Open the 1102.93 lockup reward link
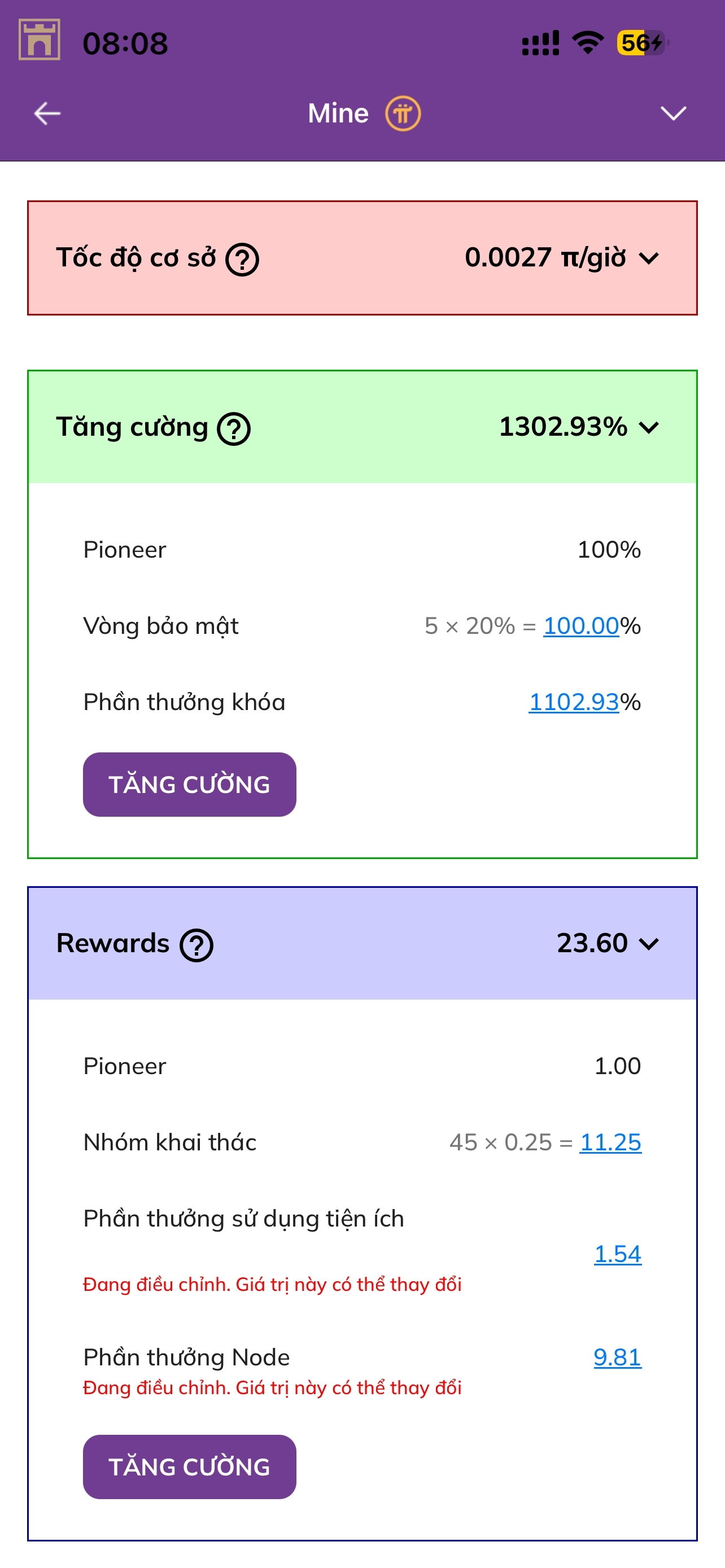 click(574, 702)
